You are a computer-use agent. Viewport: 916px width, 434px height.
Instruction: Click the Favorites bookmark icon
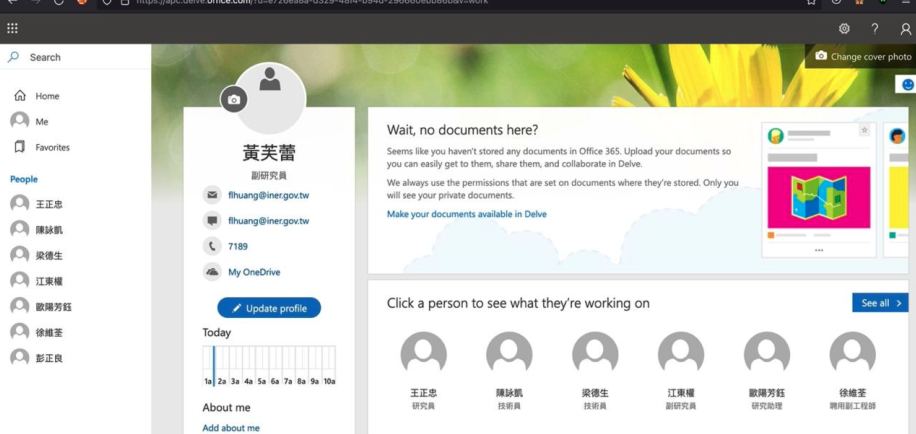pos(20,147)
